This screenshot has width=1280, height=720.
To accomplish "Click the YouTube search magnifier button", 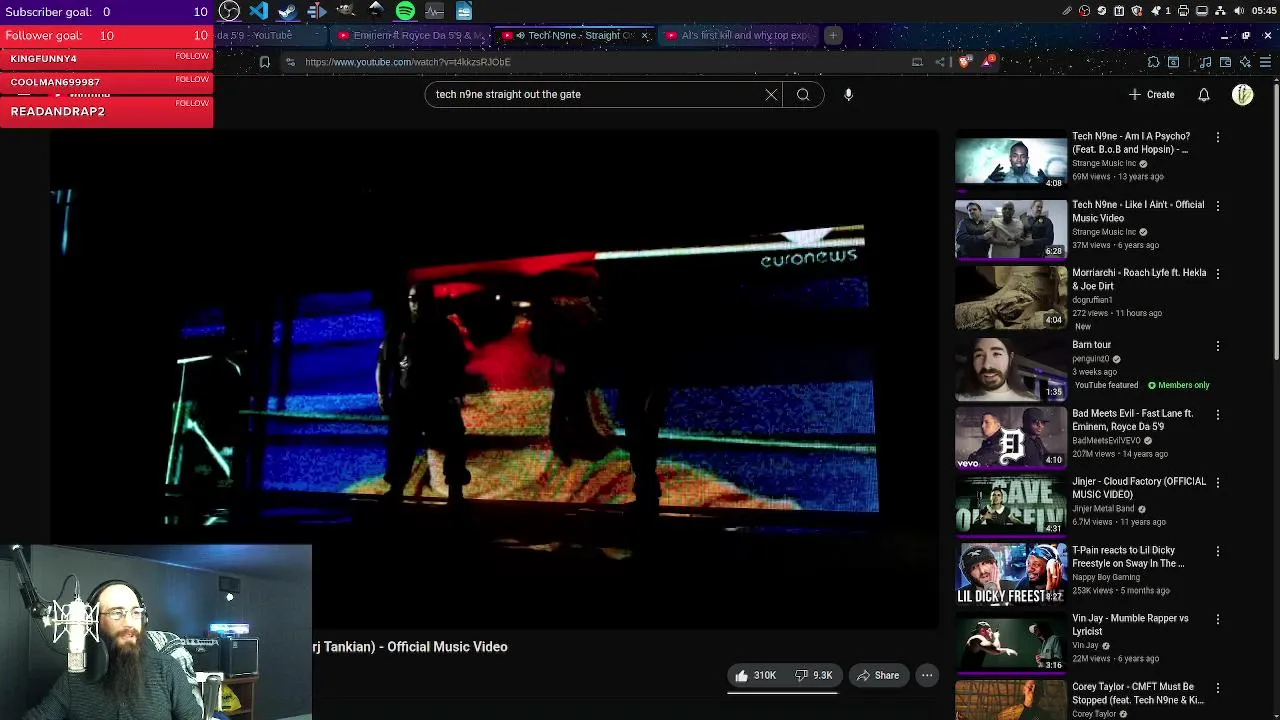I will pos(803,94).
